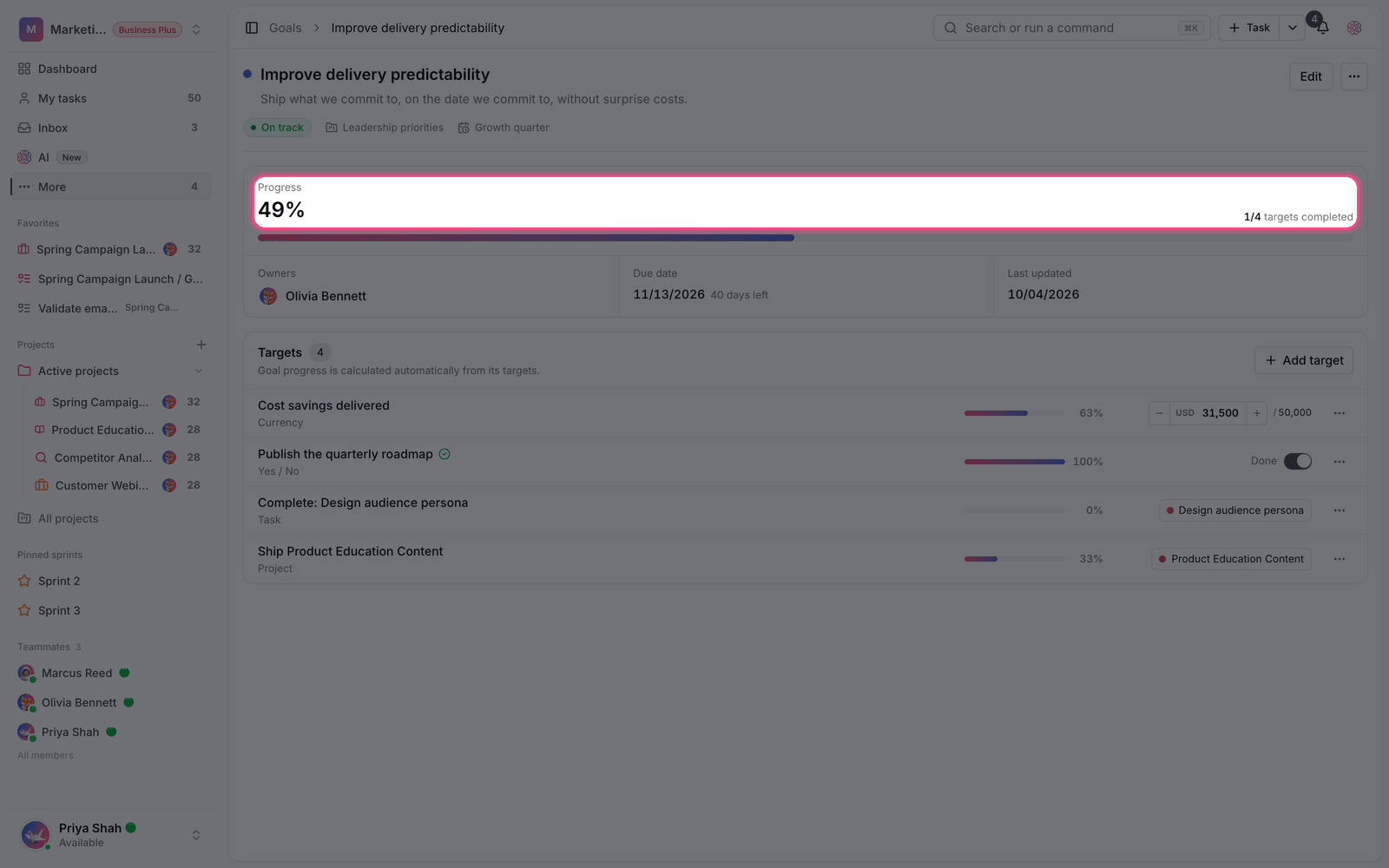The height and width of the screenshot is (868, 1389).
Task: Open Dashboard from sidebar
Action: pyautogui.click(x=111, y=69)
